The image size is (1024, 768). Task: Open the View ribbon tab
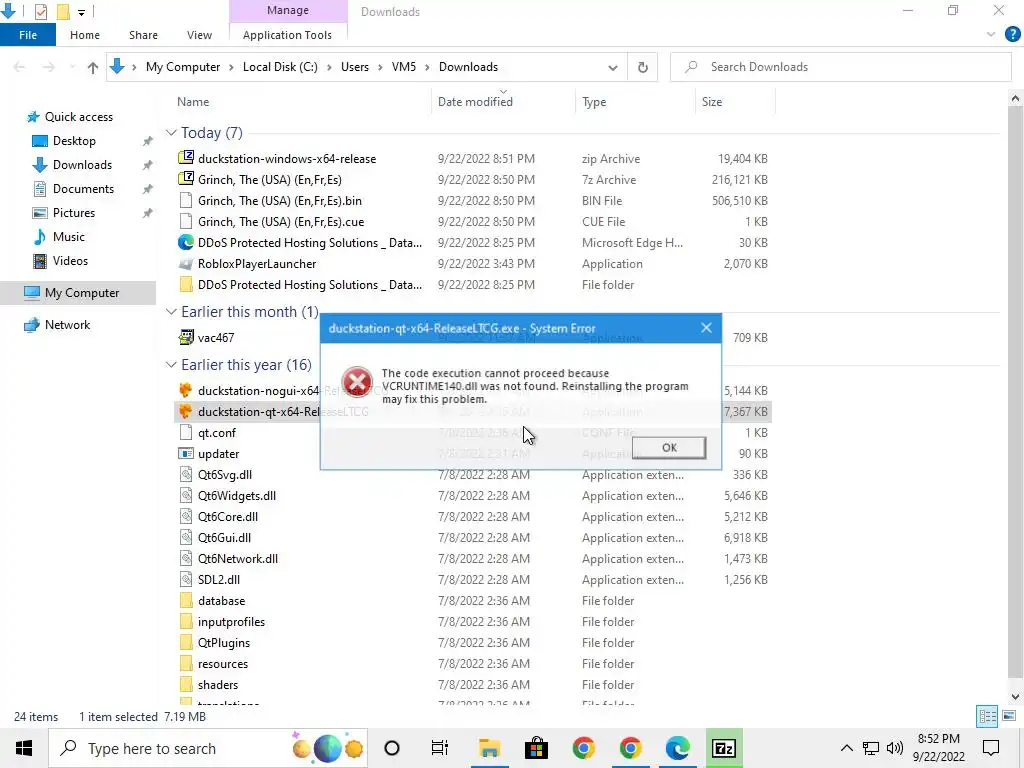click(199, 35)
